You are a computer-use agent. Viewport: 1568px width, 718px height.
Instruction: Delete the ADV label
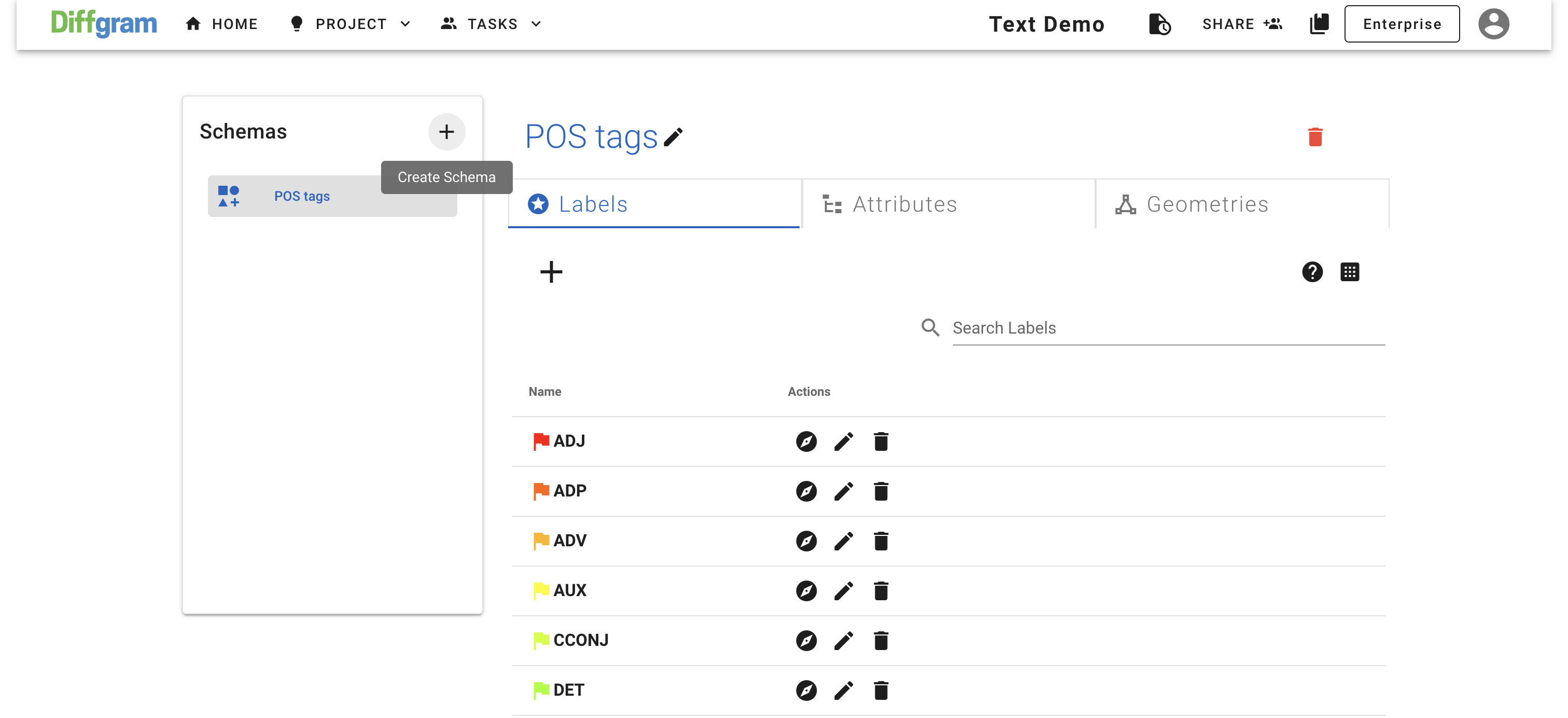coord(881,541)
